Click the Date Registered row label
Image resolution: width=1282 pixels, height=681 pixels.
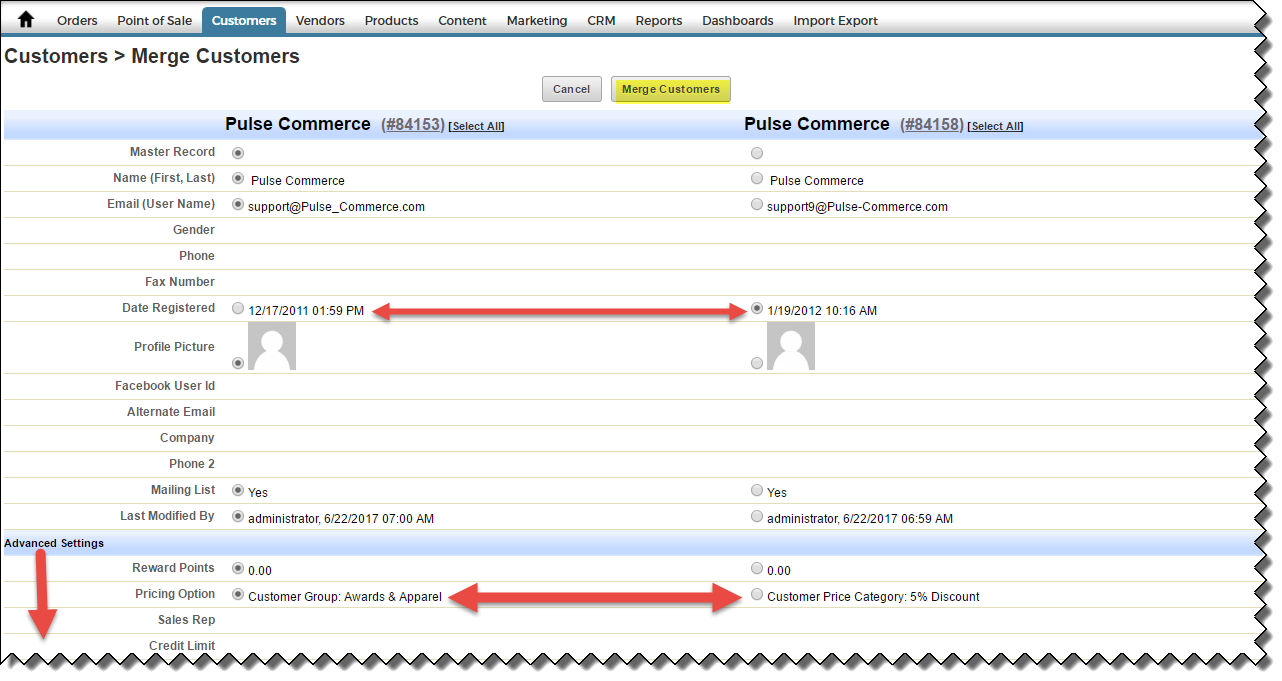tap(168, 308)
